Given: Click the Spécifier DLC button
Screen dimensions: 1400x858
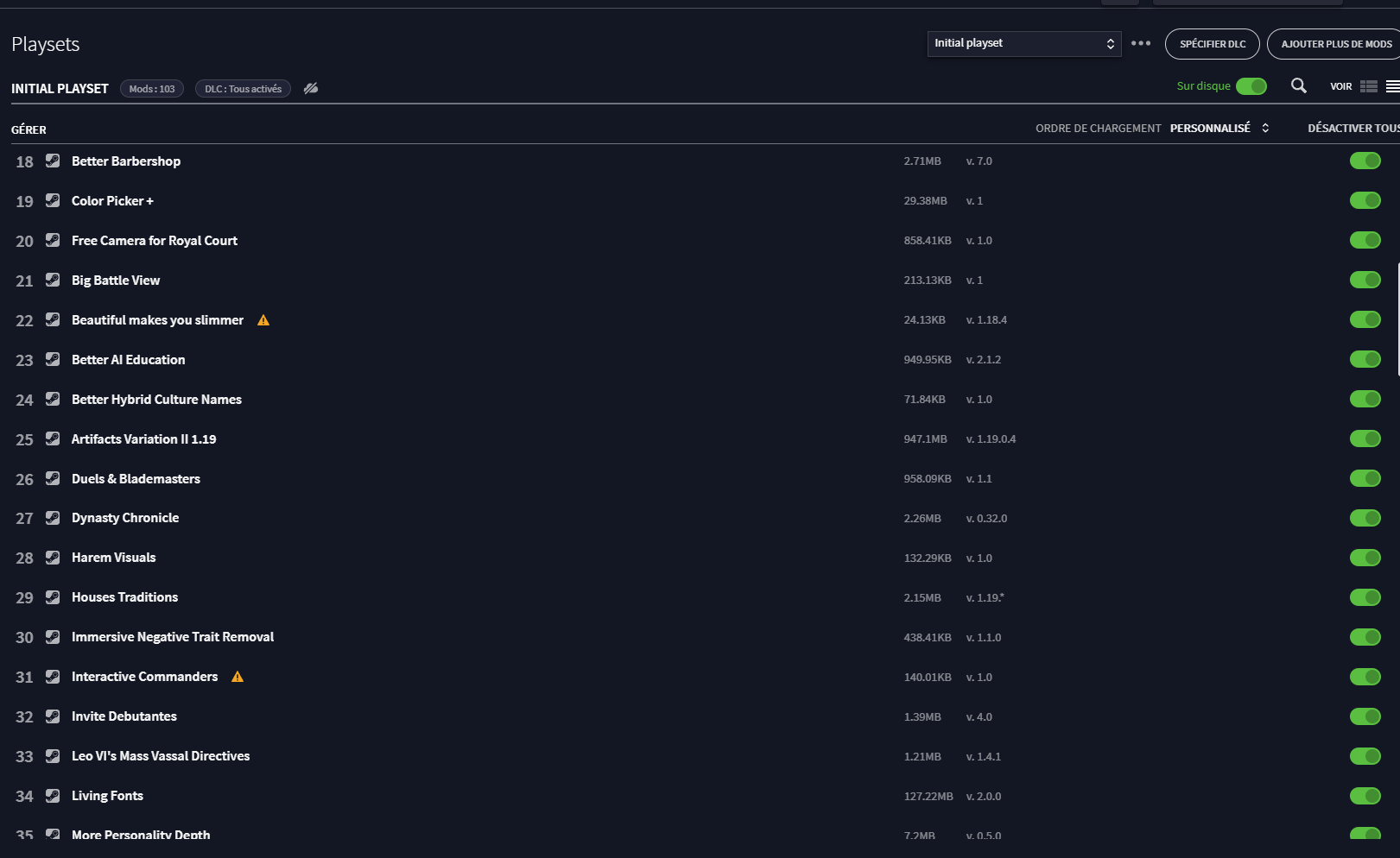Looking at the screenshot, I should click(x=1213, y=44).
